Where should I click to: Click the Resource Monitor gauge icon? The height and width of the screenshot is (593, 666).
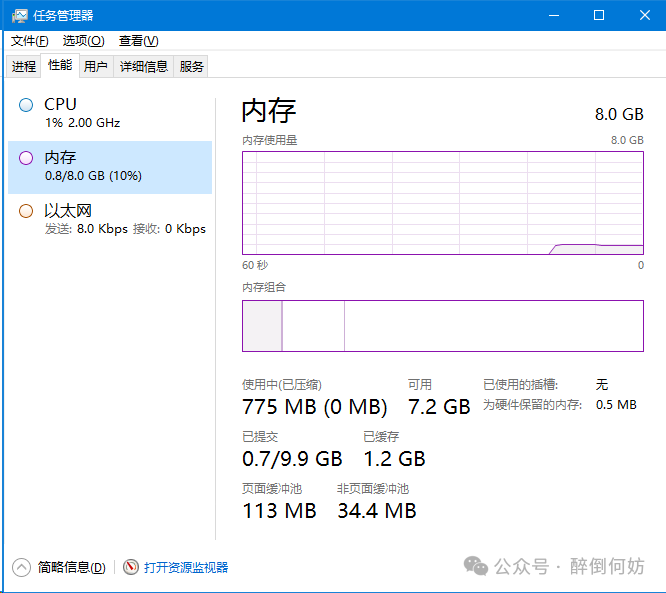[131, 567]
